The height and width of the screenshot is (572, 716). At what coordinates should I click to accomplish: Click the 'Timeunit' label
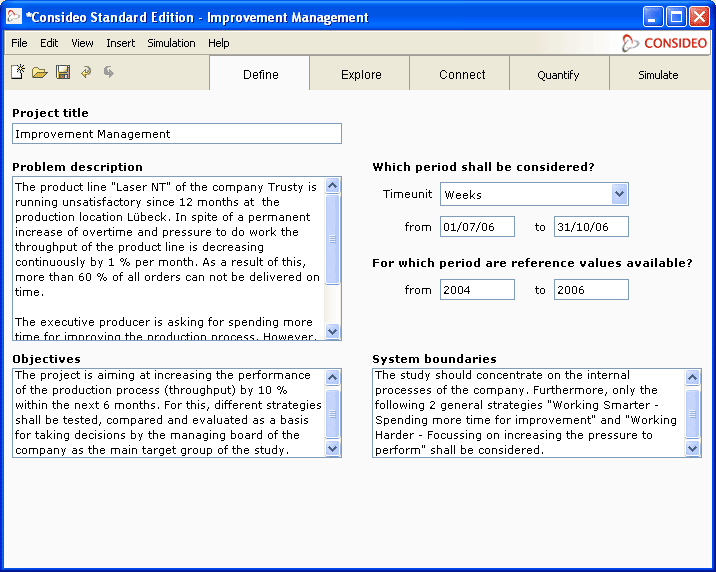click(x=407, y=194)
